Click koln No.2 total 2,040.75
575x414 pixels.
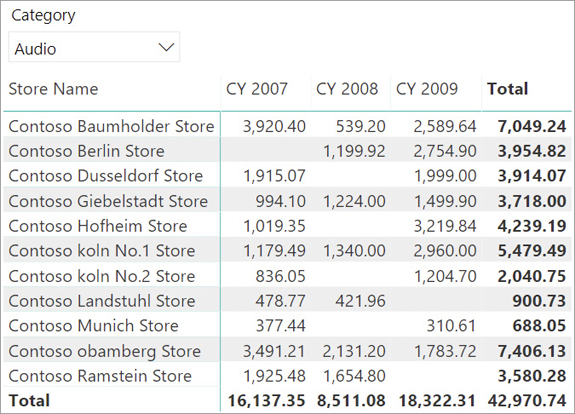pos(532,276)
